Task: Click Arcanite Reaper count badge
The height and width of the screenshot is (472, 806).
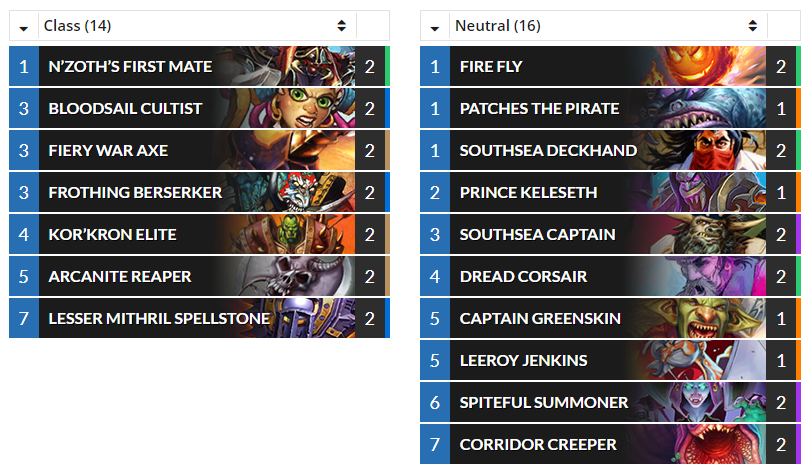Action: coord(370,277)
